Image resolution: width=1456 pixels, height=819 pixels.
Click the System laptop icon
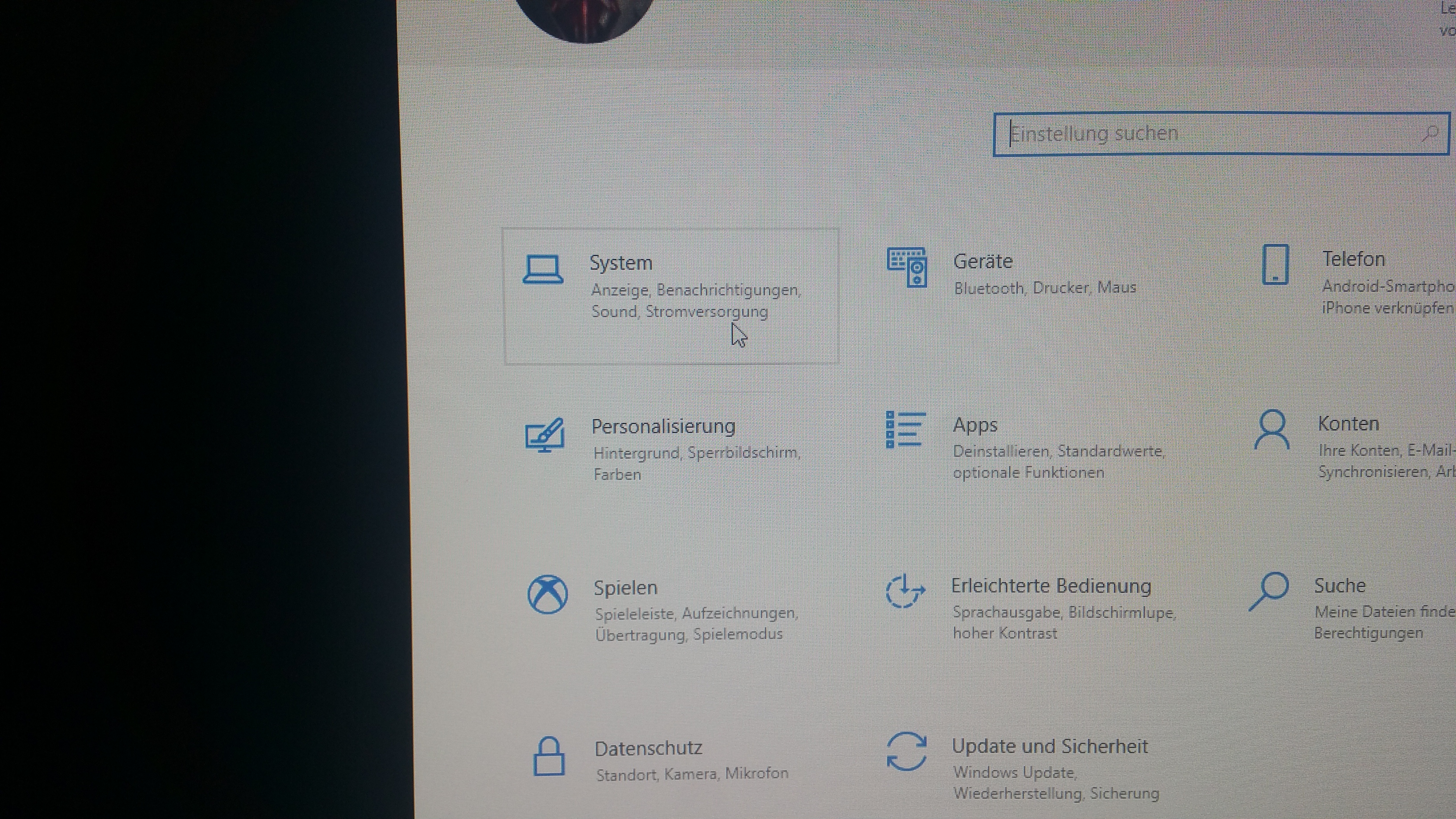(x=542, y=269)
